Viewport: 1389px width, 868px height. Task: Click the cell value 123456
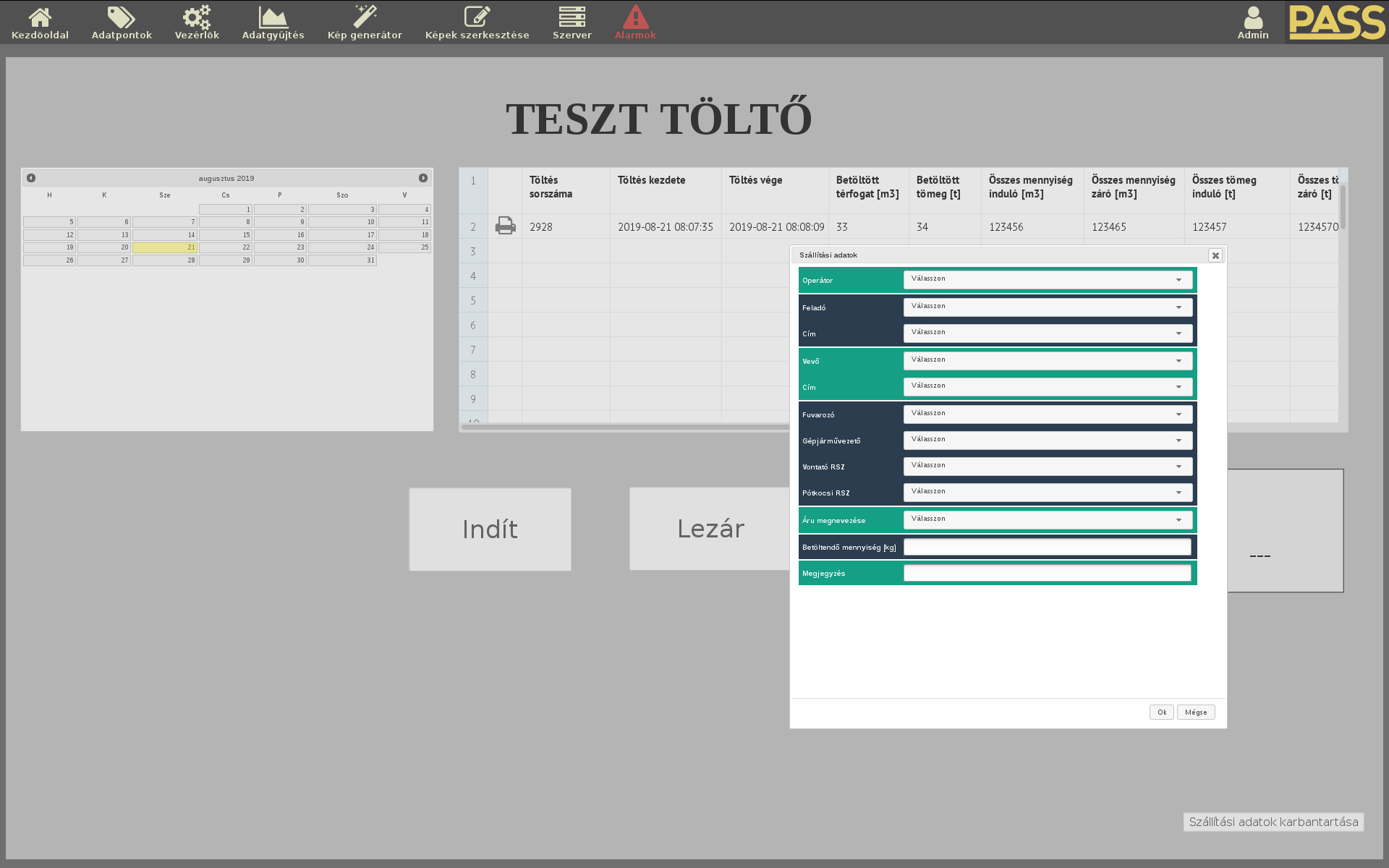pos(1032,227)
